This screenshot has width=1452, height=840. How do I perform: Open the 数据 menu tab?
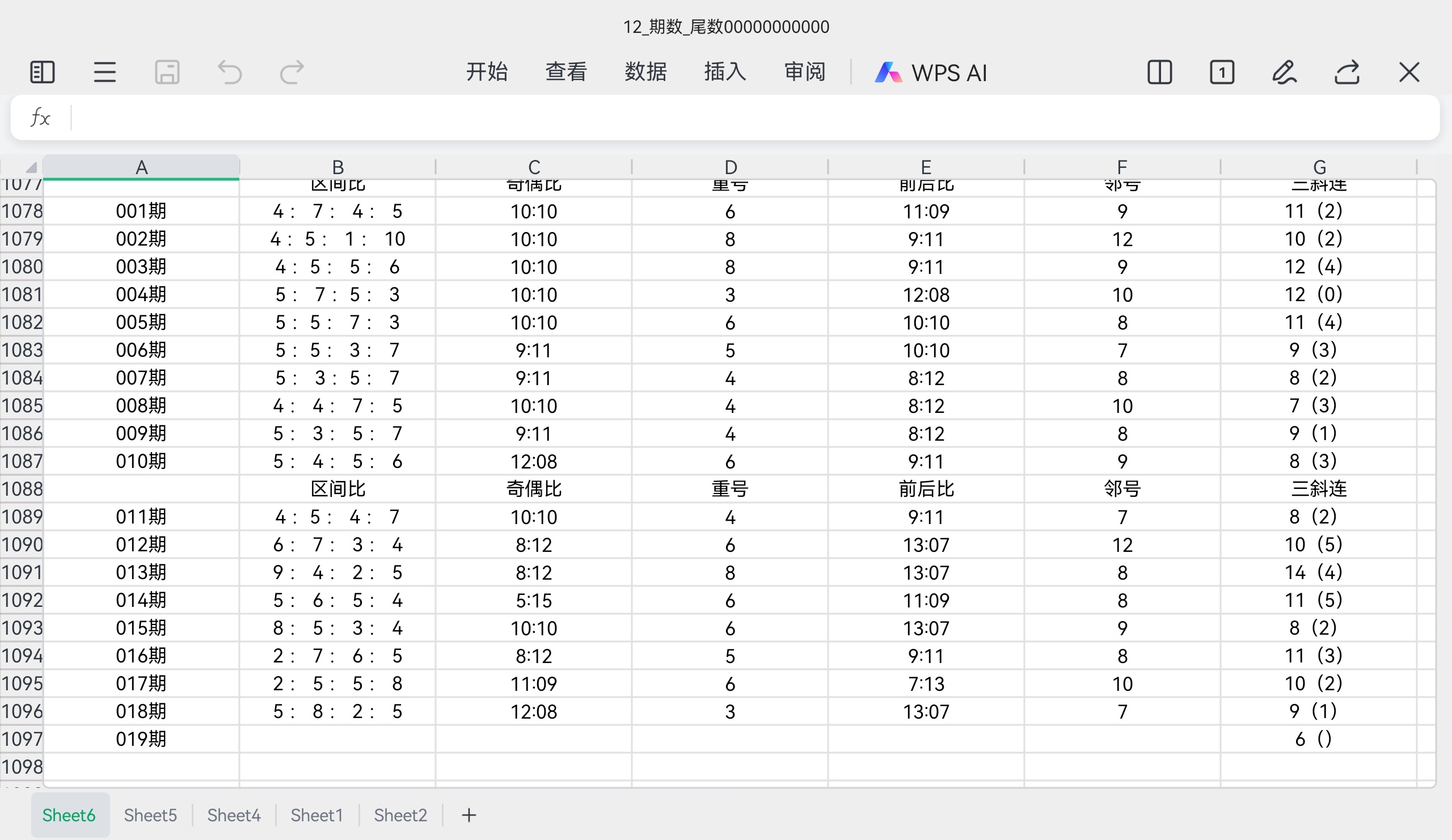tap(645, 72)
